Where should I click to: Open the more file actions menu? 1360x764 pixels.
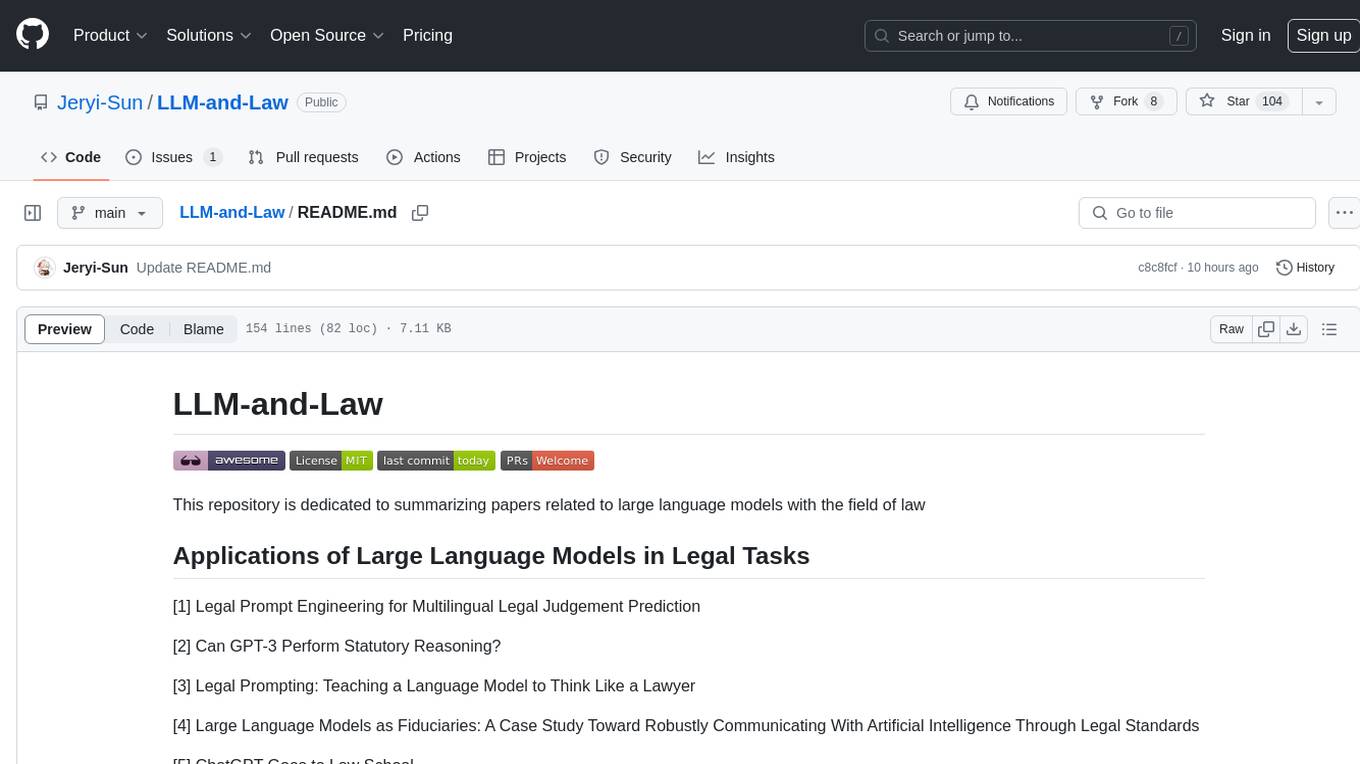pyautogui.click(x=1344, y=213)
